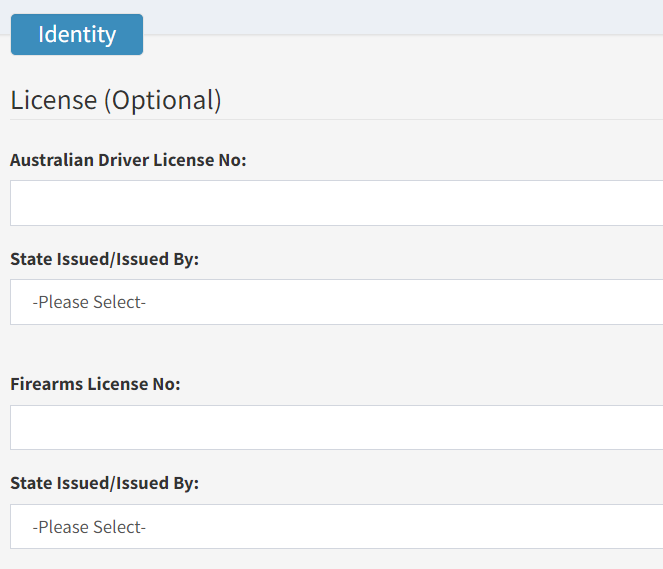663x569 pixels.
Task: Click empty space between state dropdown and Firearms label
Action: pyautogui.click(x=337, y=350)
